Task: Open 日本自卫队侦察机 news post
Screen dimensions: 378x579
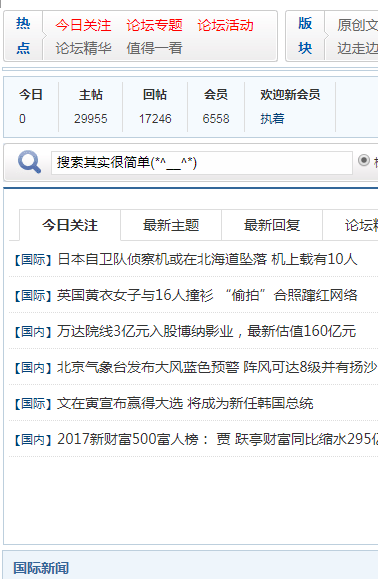Action: coord(207,259)
